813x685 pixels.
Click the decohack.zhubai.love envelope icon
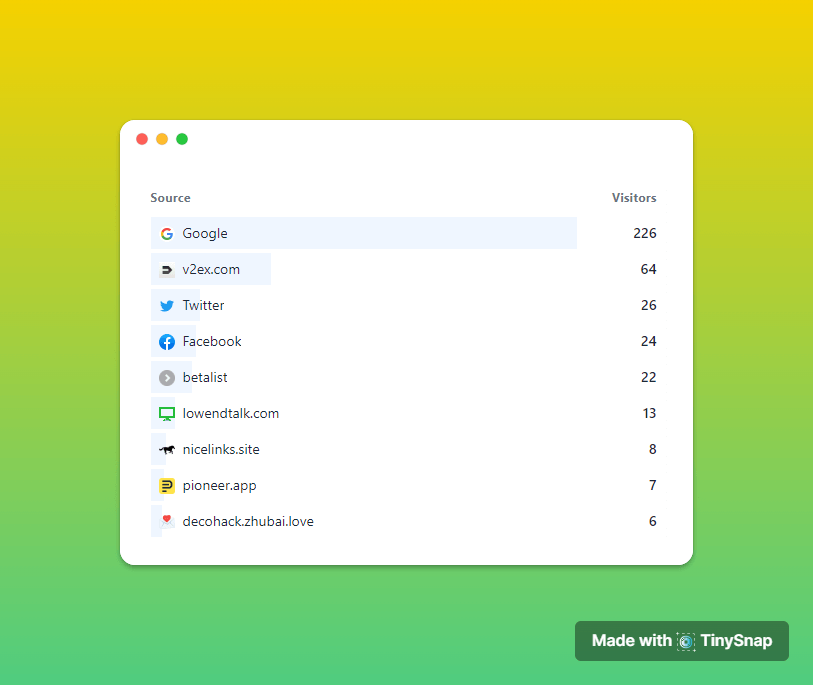tap(166, 521)
